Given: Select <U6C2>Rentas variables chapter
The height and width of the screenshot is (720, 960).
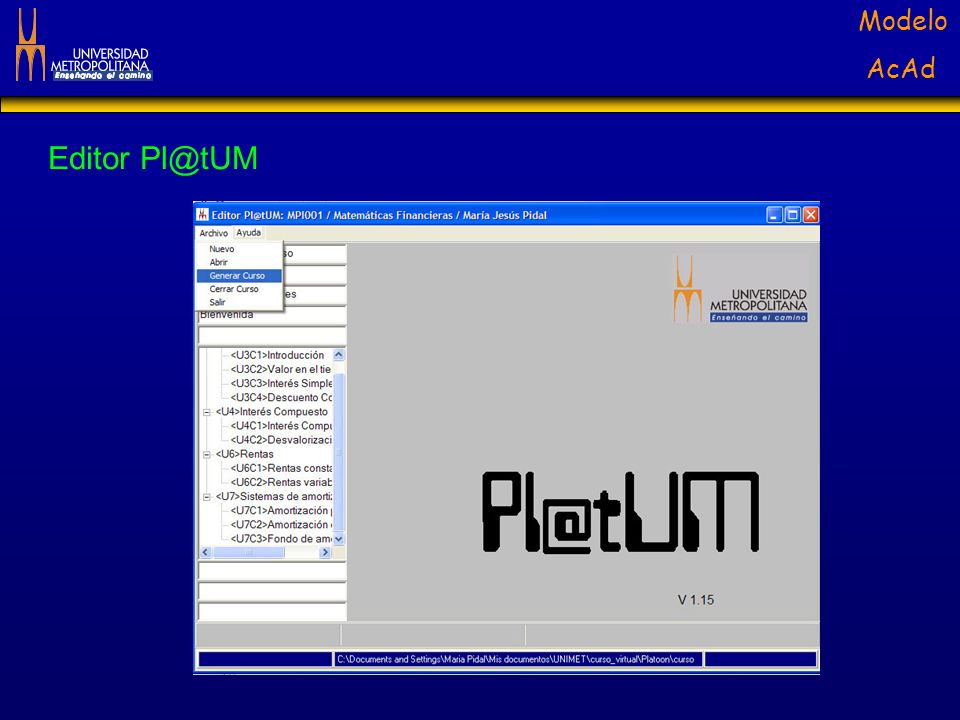Looking at the screenshot, I should [x=281, y=482].
